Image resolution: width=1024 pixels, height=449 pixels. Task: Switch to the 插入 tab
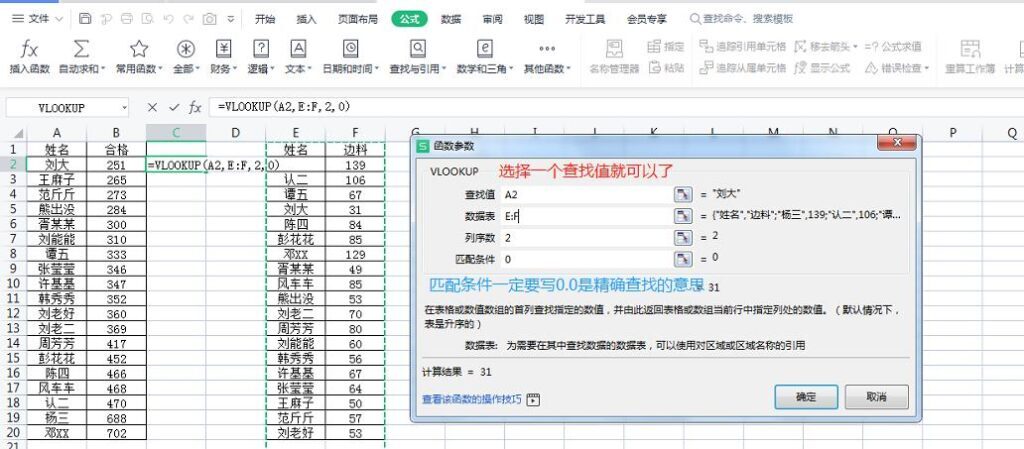click(x=306, y=19)
